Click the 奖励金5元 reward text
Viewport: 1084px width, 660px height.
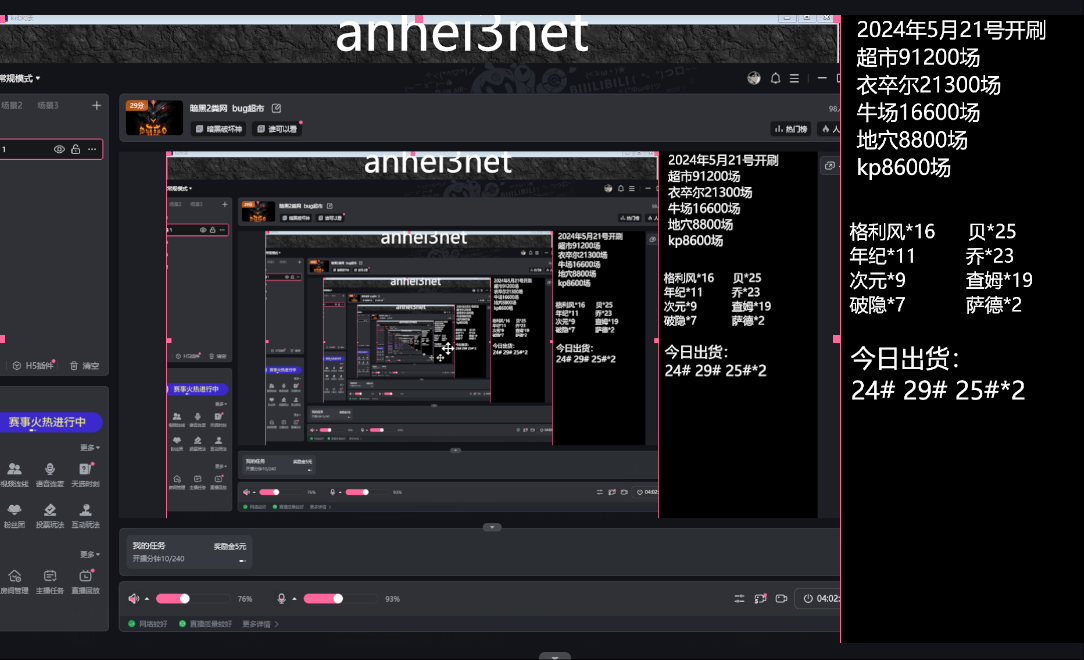pos(230,546)
